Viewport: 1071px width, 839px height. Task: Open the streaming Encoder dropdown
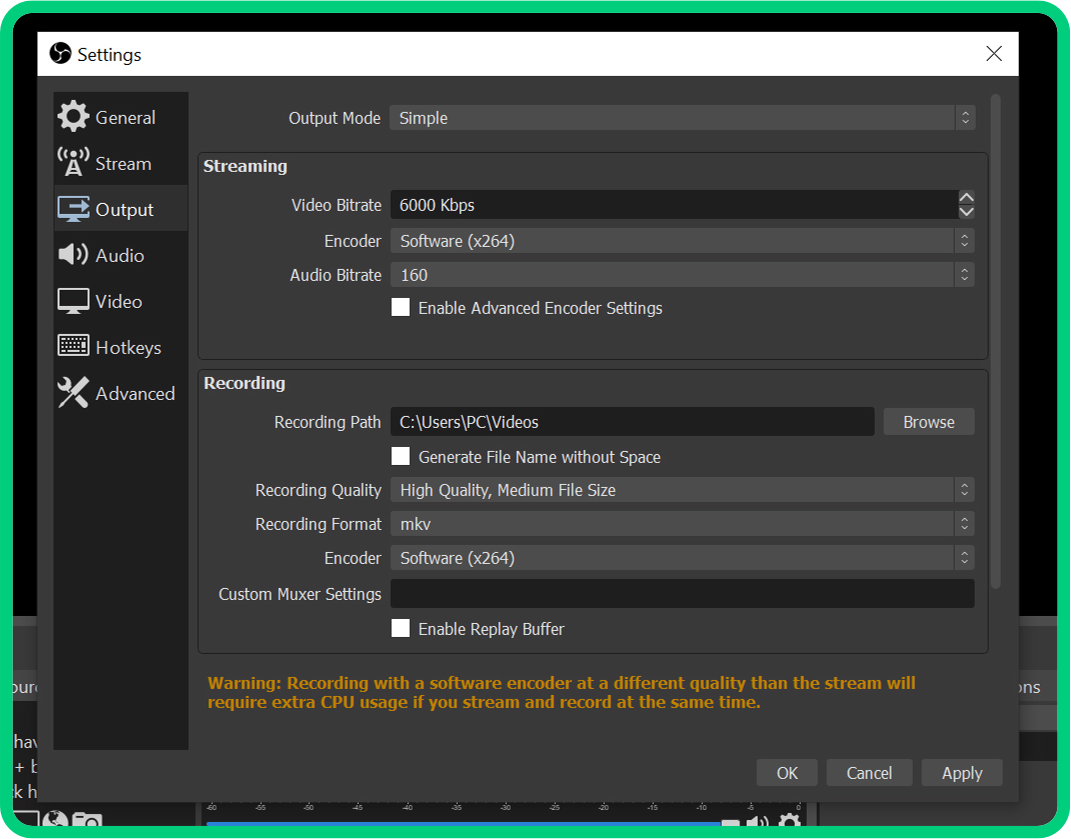tap(681, 241)
